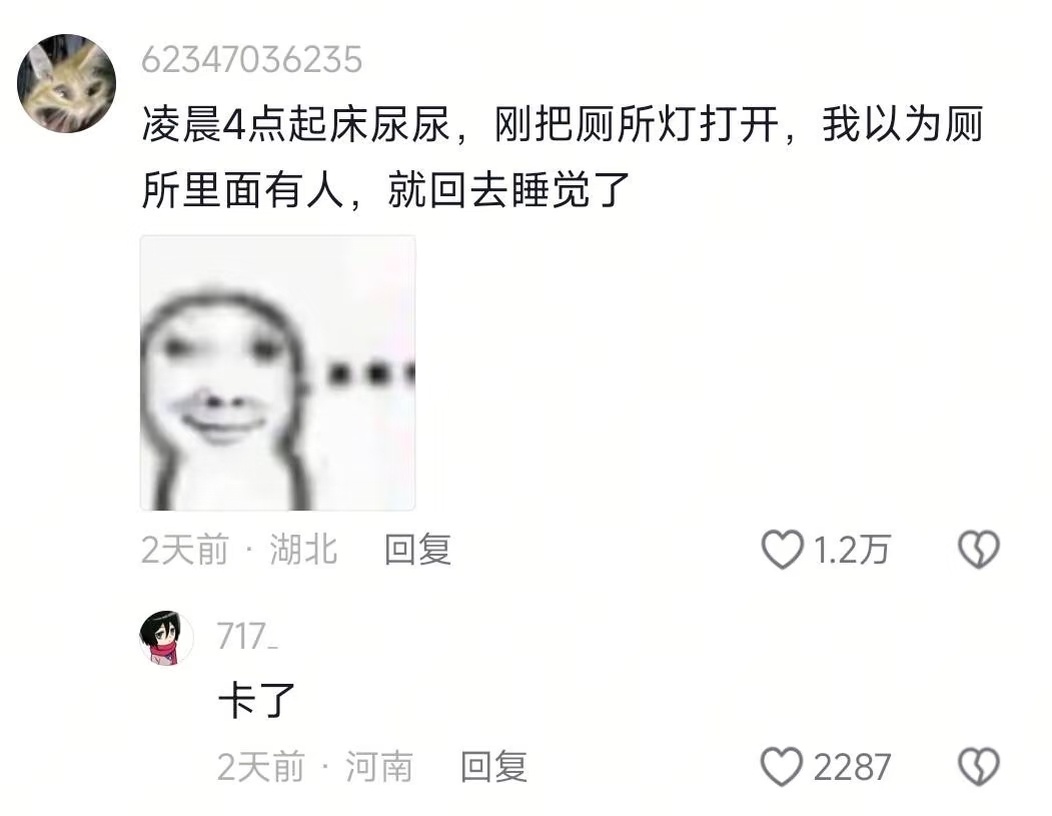View profile via username 62347036235
1052x816 pixels.
(252, 60)
